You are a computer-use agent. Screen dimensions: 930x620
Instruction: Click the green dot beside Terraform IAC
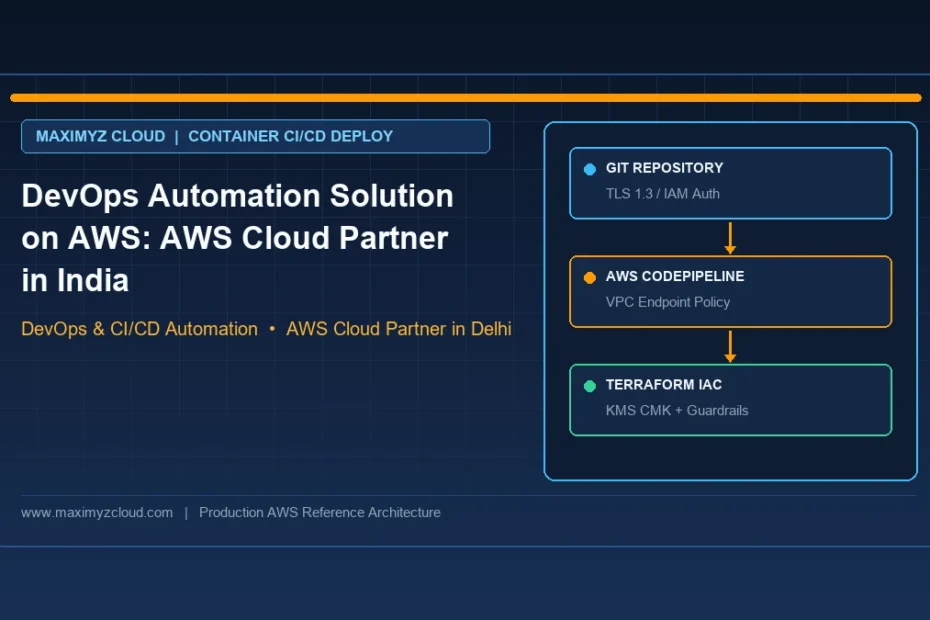[590, 386]
